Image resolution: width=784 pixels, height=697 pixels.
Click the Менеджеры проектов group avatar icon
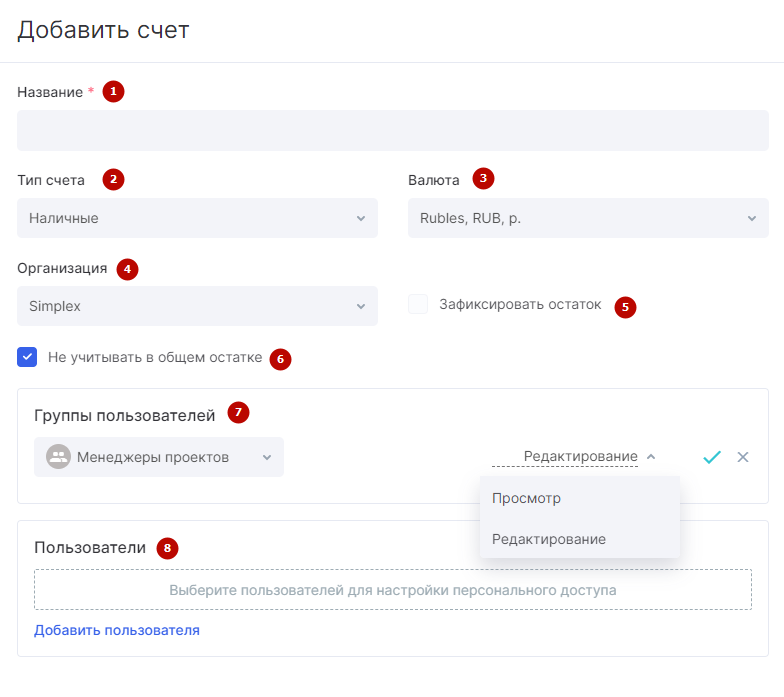point(58,457)
